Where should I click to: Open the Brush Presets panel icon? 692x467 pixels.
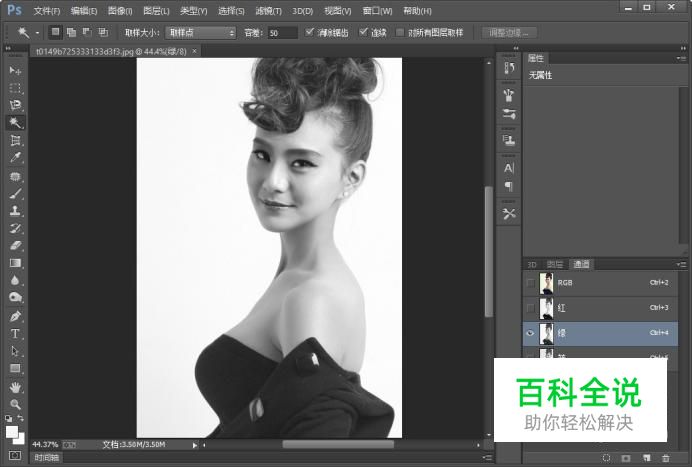[x=508, y=94]
